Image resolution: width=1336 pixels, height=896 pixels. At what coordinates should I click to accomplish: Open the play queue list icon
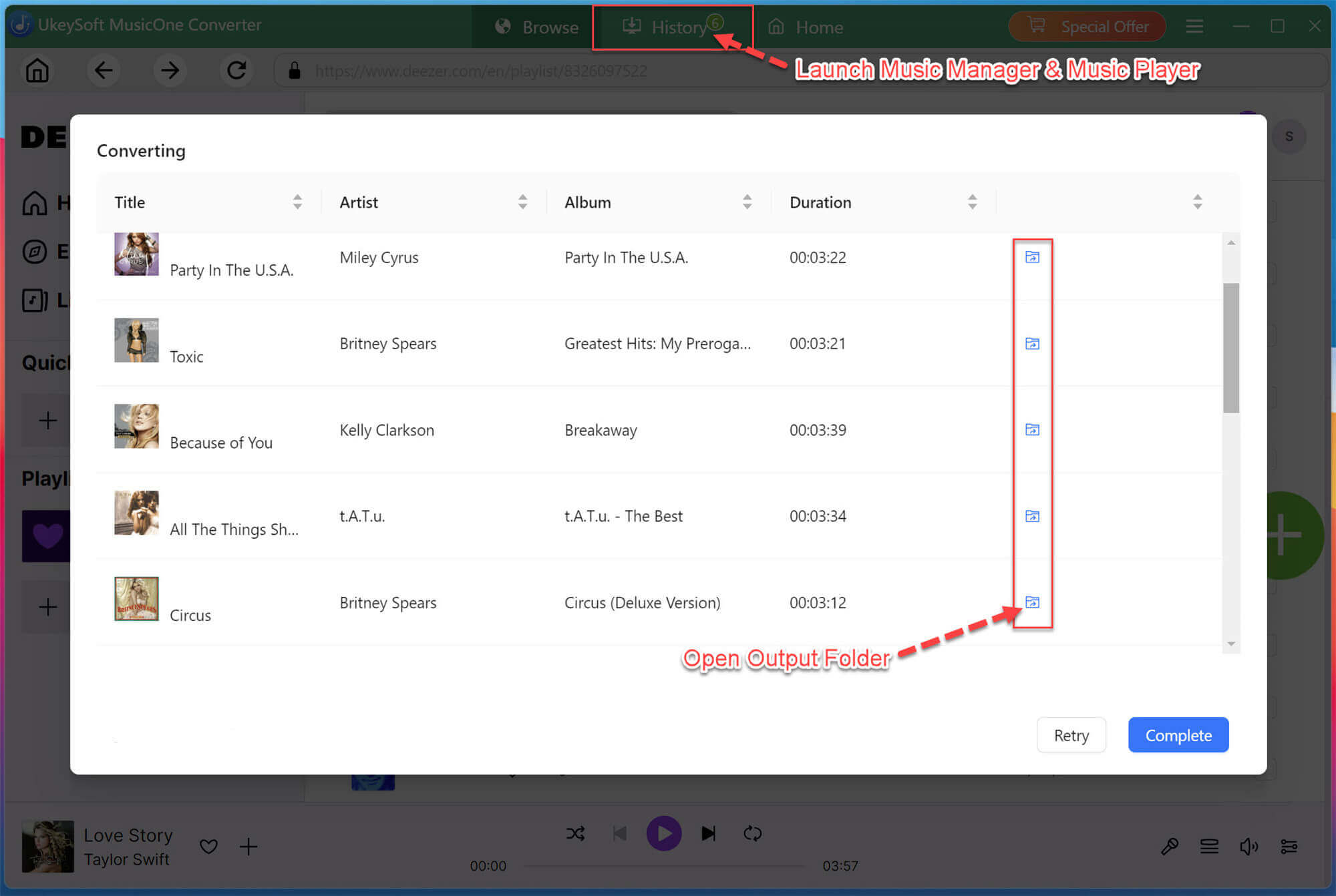click(x=1209, y=847)
